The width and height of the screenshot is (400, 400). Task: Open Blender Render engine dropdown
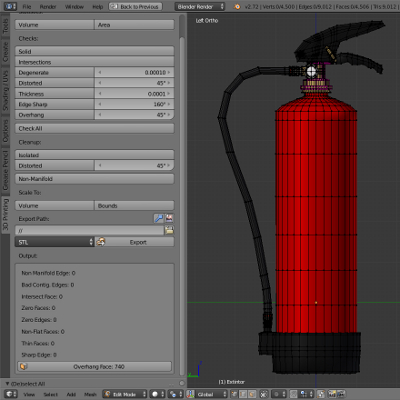tap(200, 6)
